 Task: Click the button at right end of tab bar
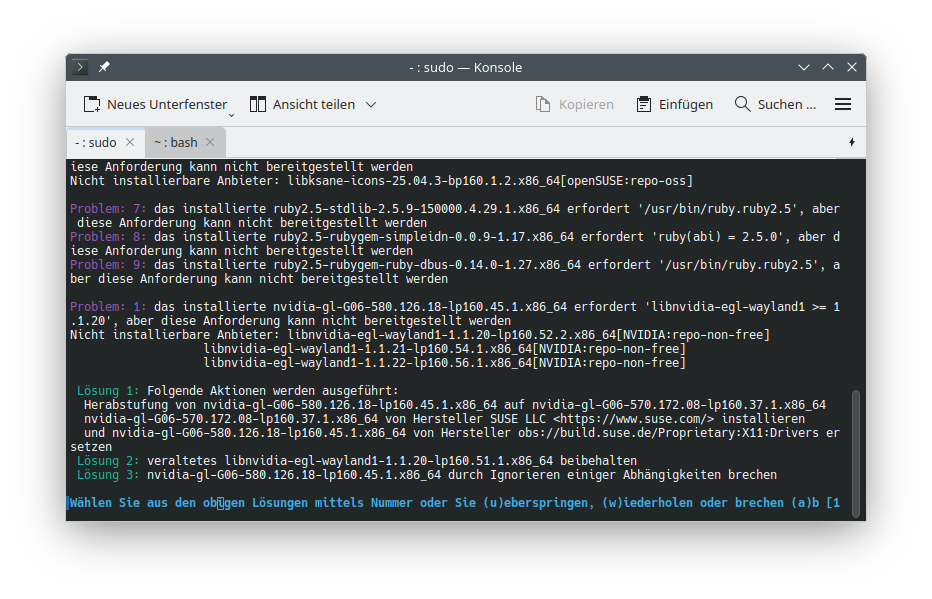pyautogui.click(x=851, y=143)
